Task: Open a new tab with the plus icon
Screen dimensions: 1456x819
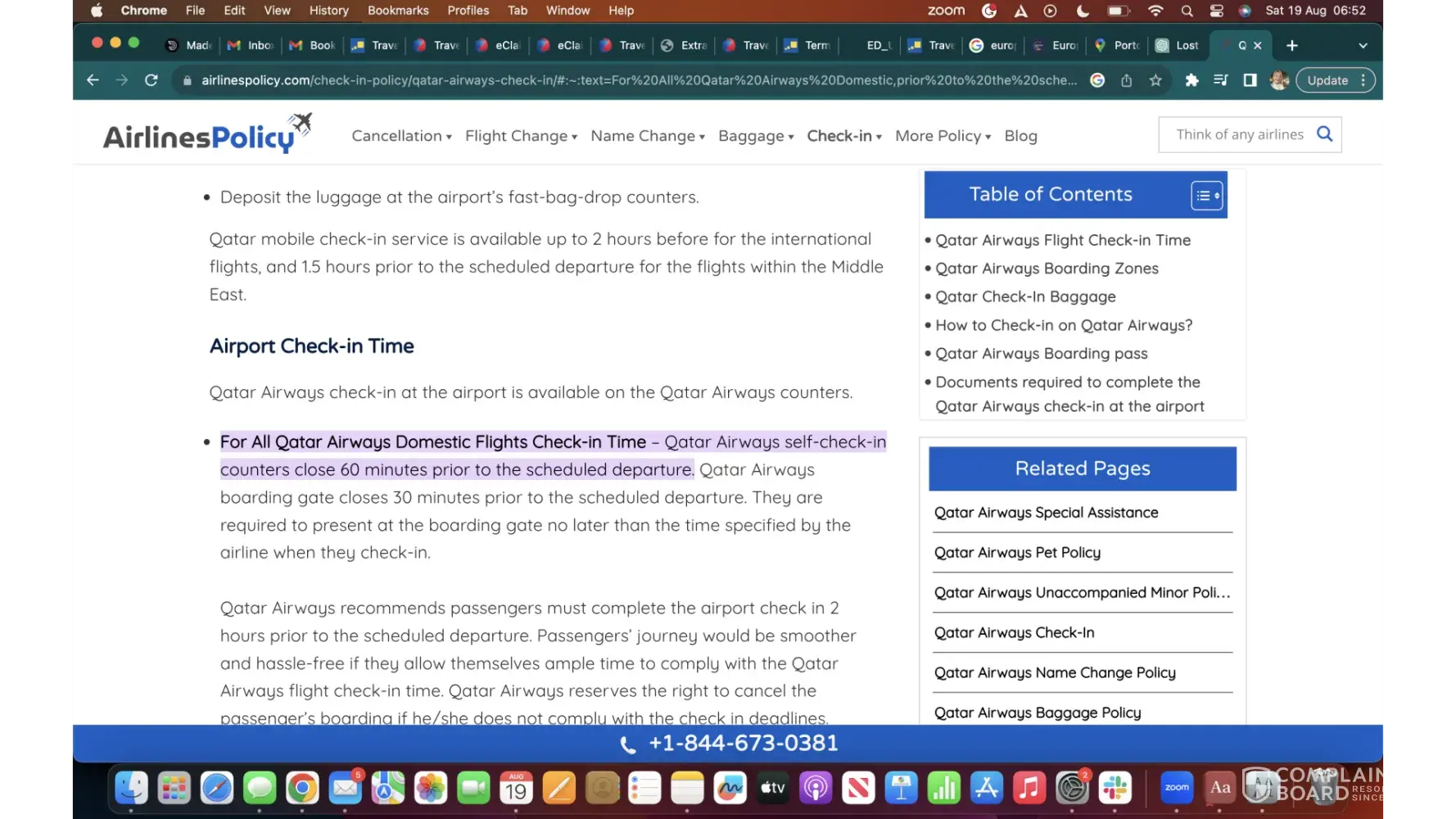Action: [x=1292, y=45]
